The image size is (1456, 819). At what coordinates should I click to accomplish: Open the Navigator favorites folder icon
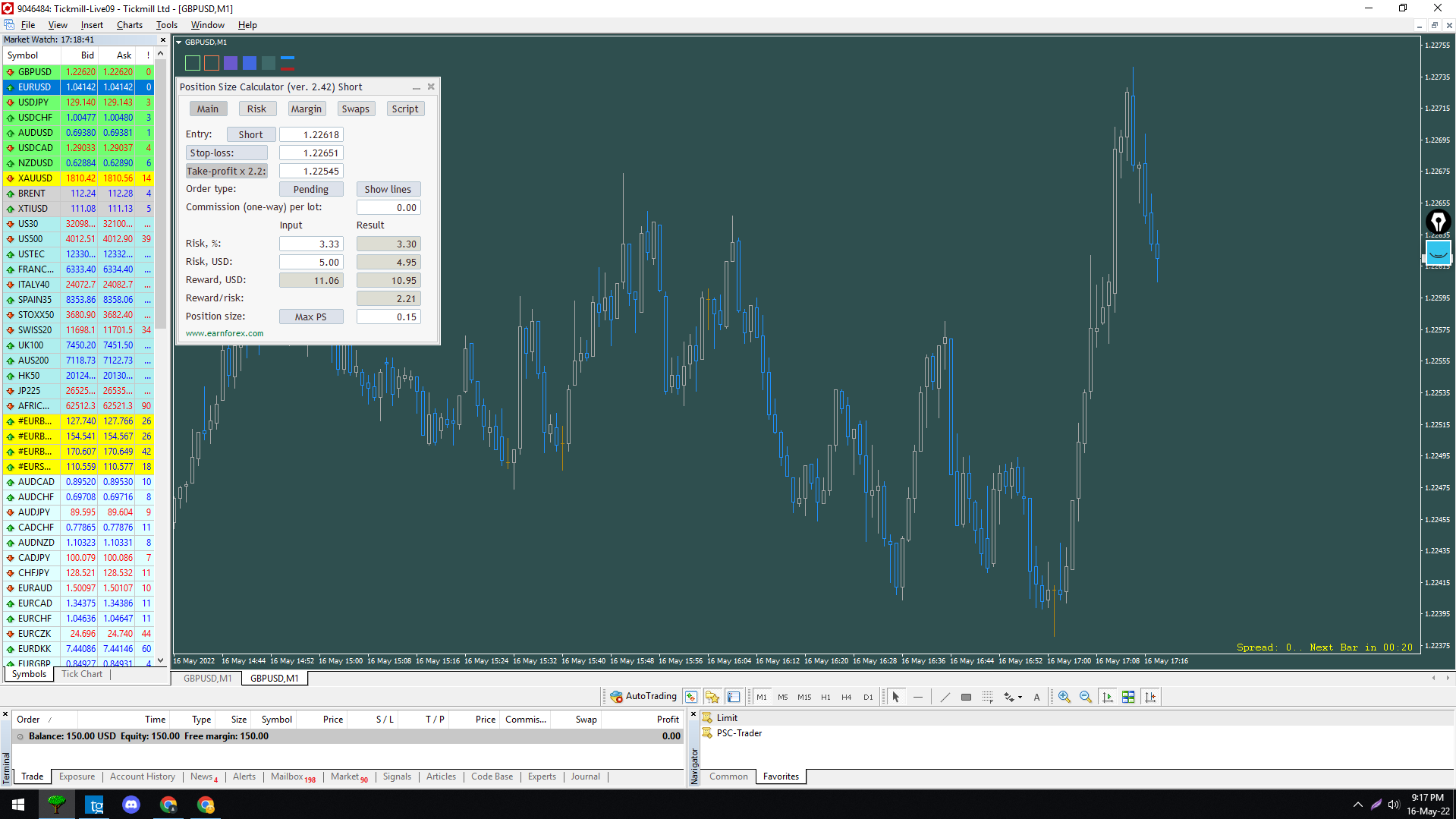coord(712,696)
